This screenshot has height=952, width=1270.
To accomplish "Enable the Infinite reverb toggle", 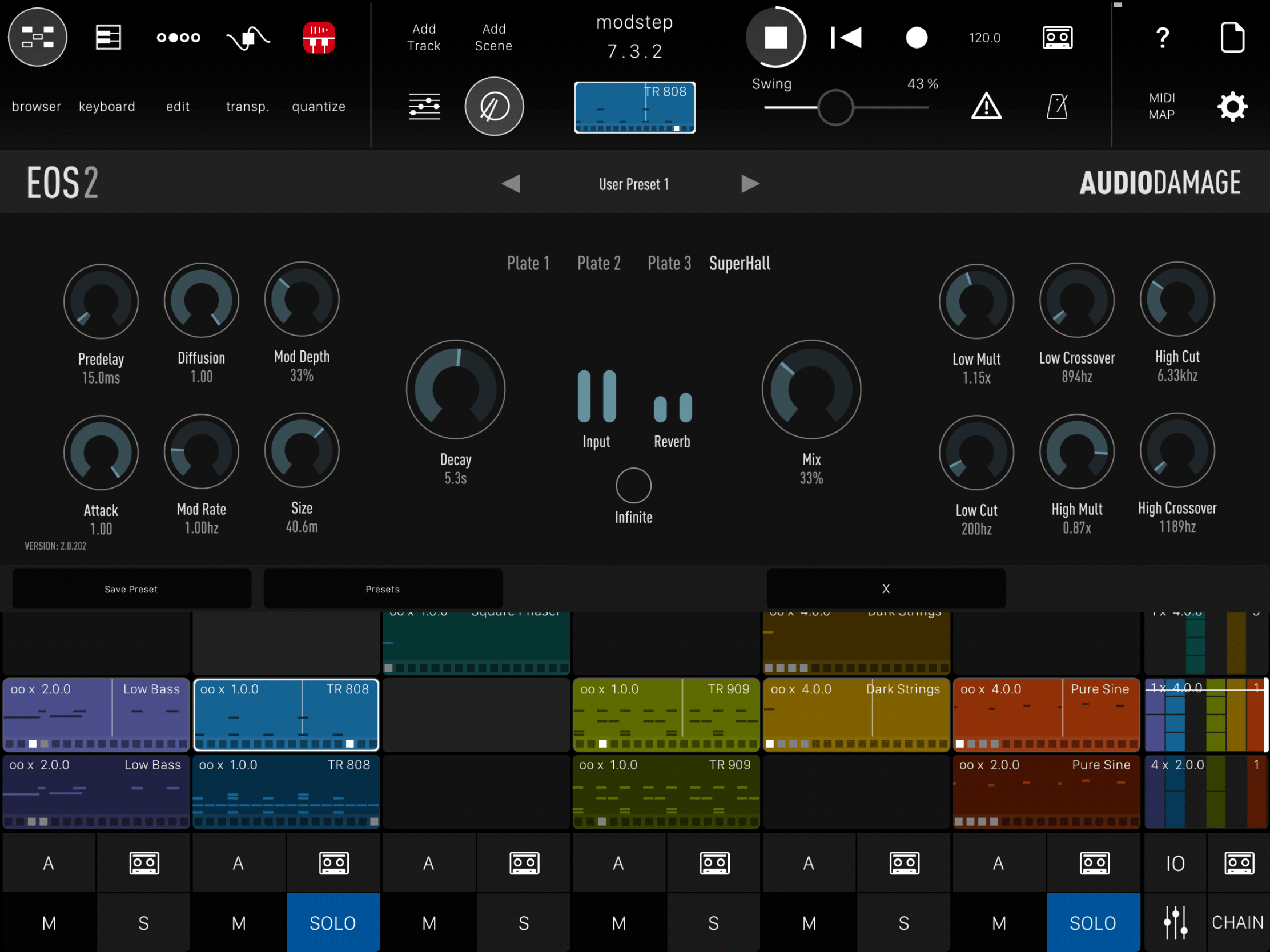I will pyautogui.click(x=633, y=485).
